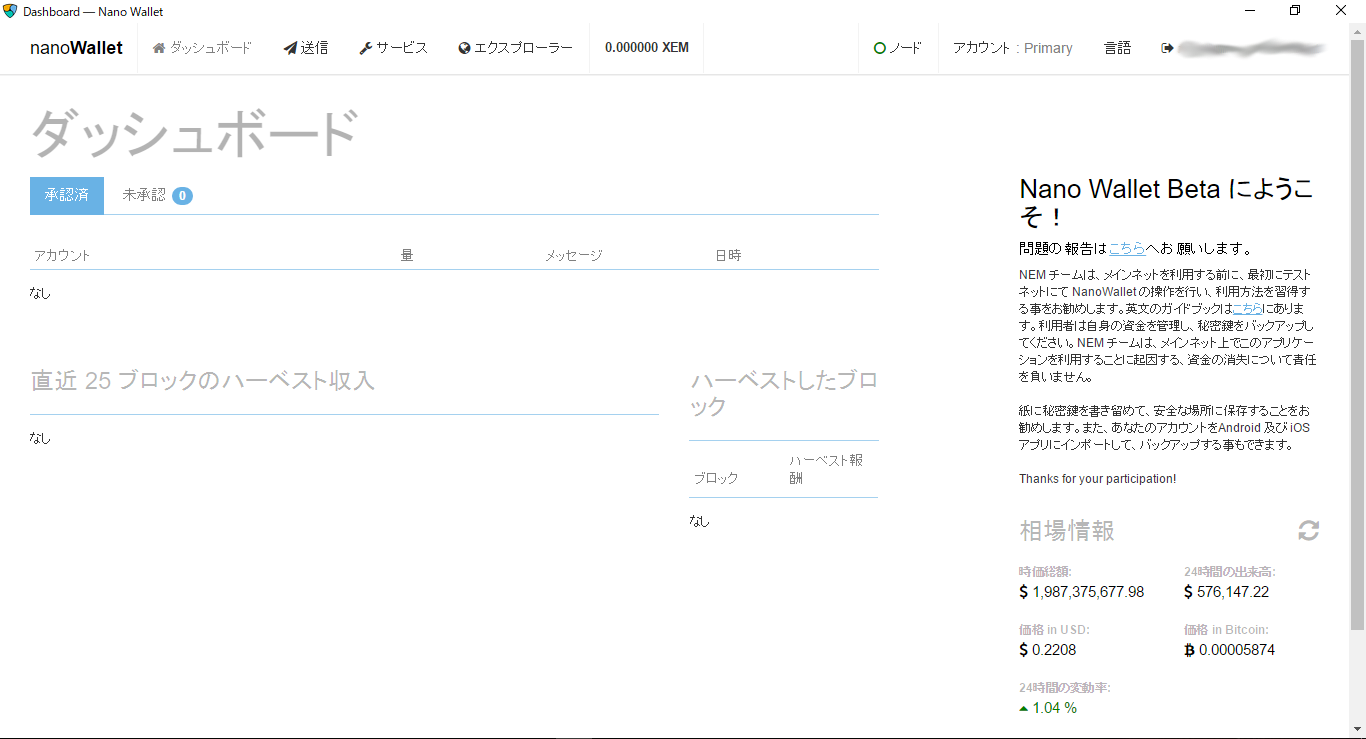Select the 承認済 tab
This screenshot has height=739, width=1366.
[x=67, y=195]
